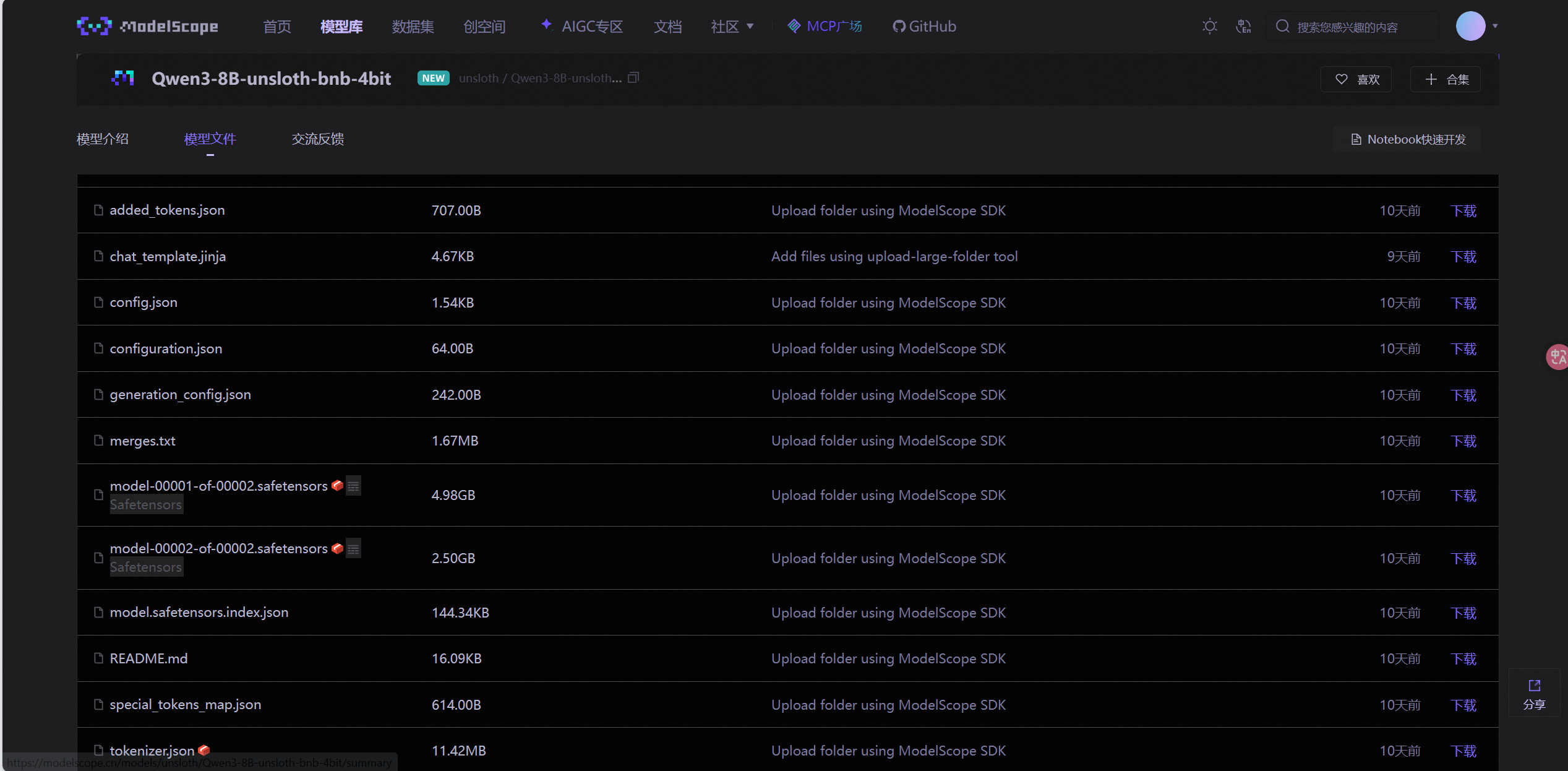Open config.json file
This screenshot has height=771, width=1568.
coord(144,303)
